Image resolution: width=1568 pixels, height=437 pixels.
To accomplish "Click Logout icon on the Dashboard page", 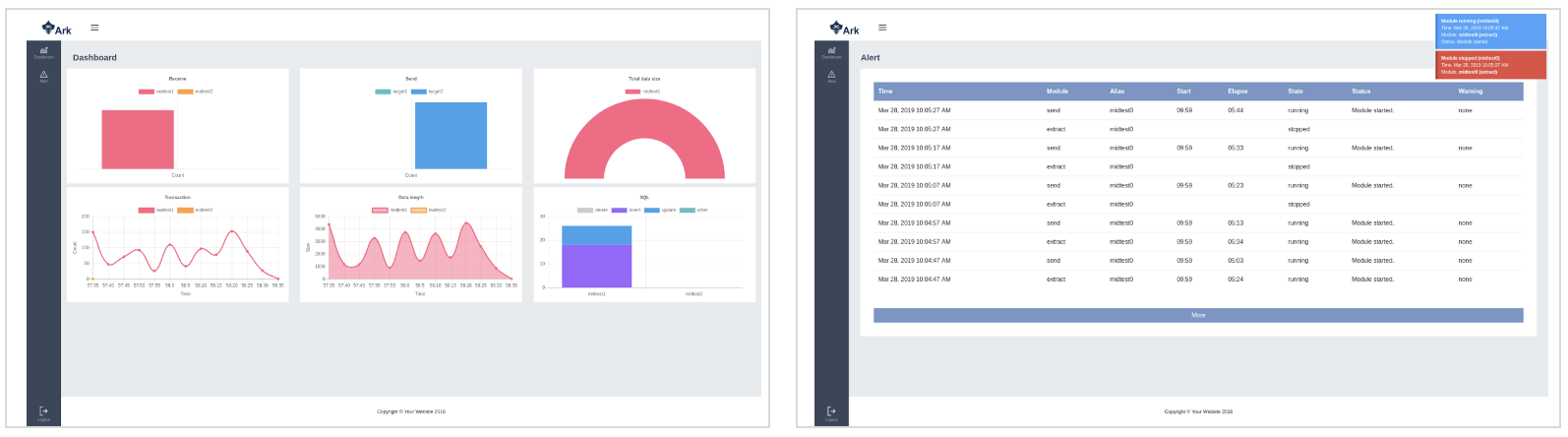I will [x=43, y=412].
